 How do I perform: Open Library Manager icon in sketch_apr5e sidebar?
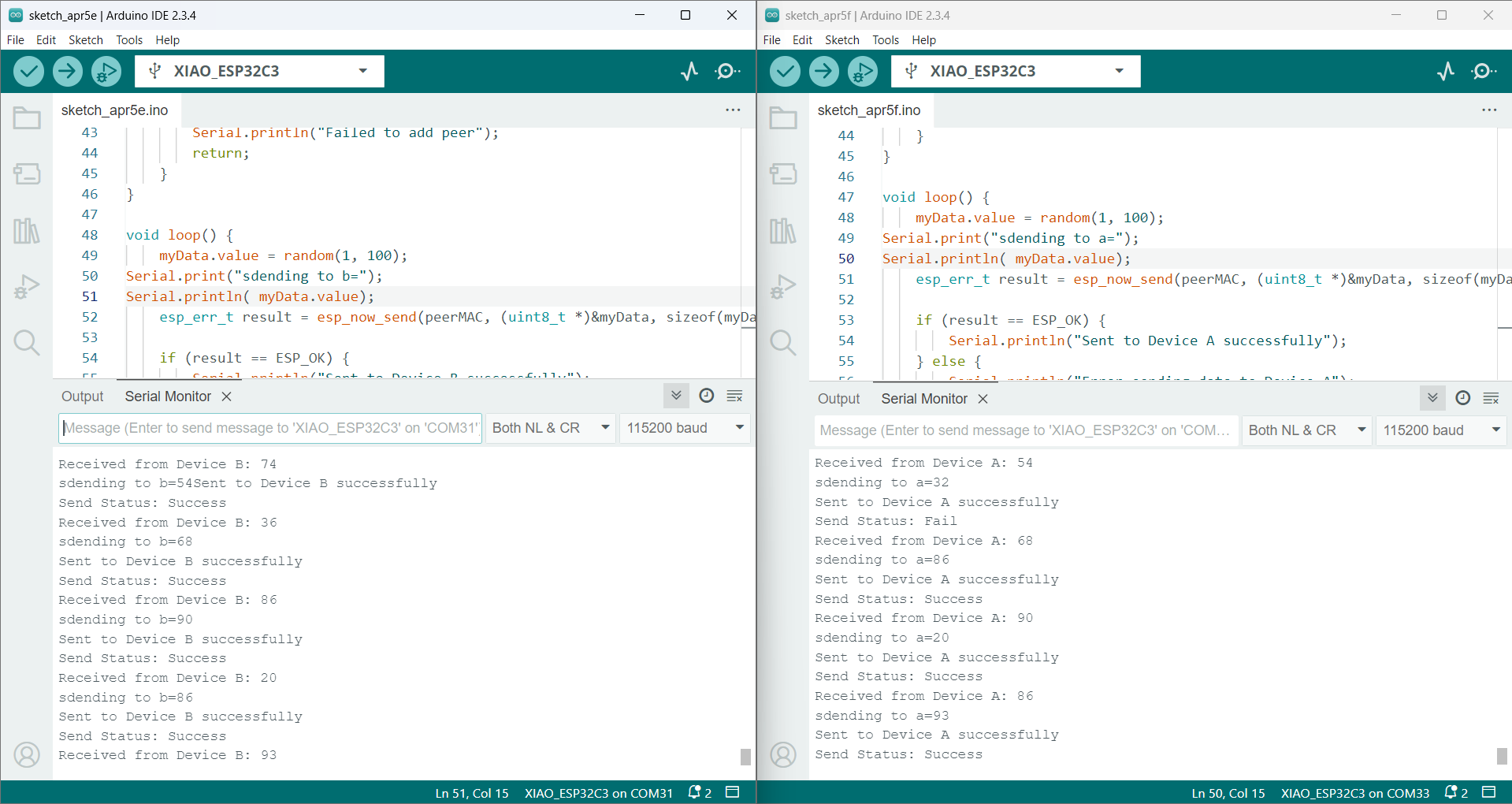[27, 231]
